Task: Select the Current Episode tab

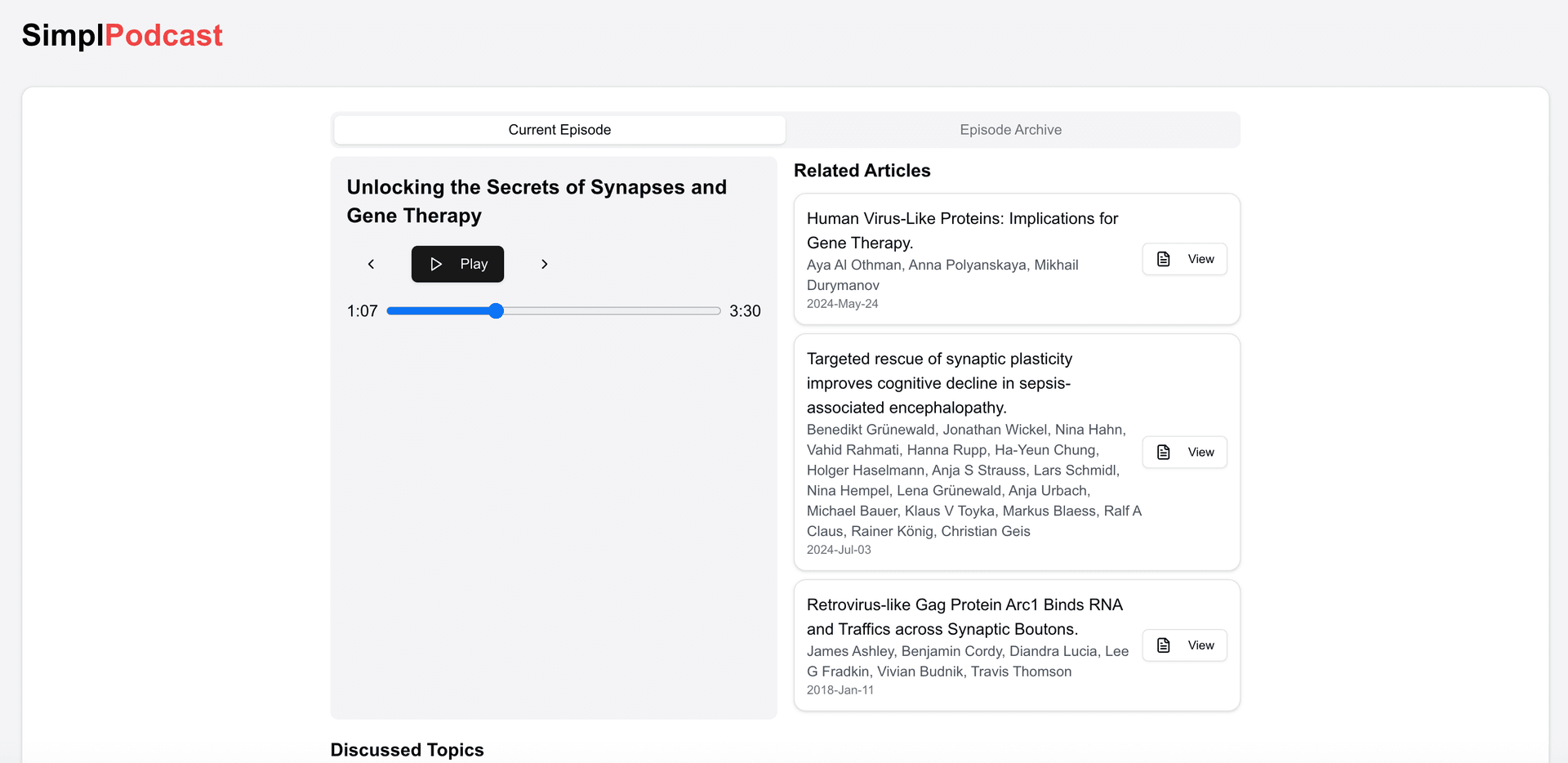Action: pos(559,129)
